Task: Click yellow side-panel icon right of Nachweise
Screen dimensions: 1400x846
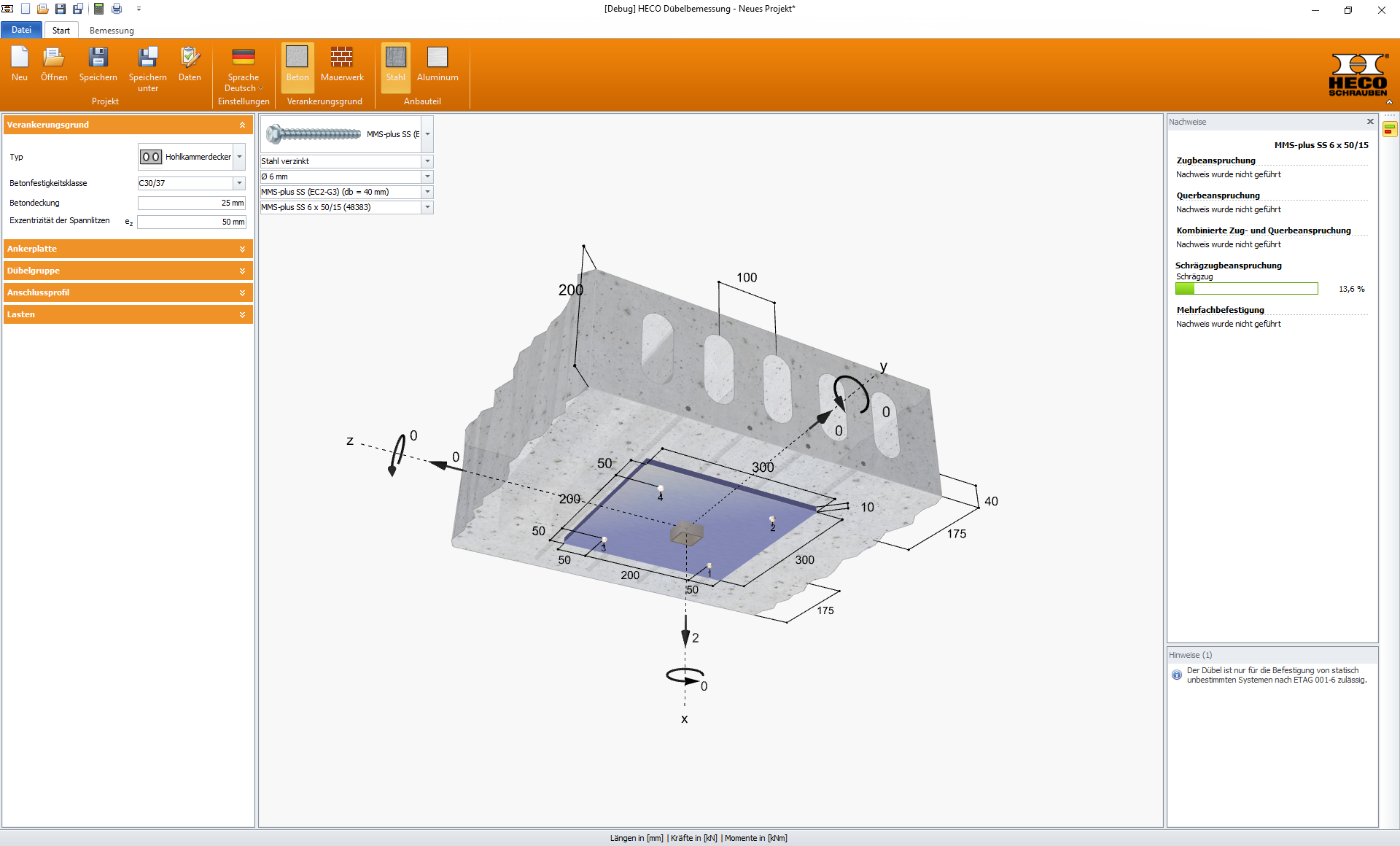Action: pyautogui.click(x=1390, y=129)
